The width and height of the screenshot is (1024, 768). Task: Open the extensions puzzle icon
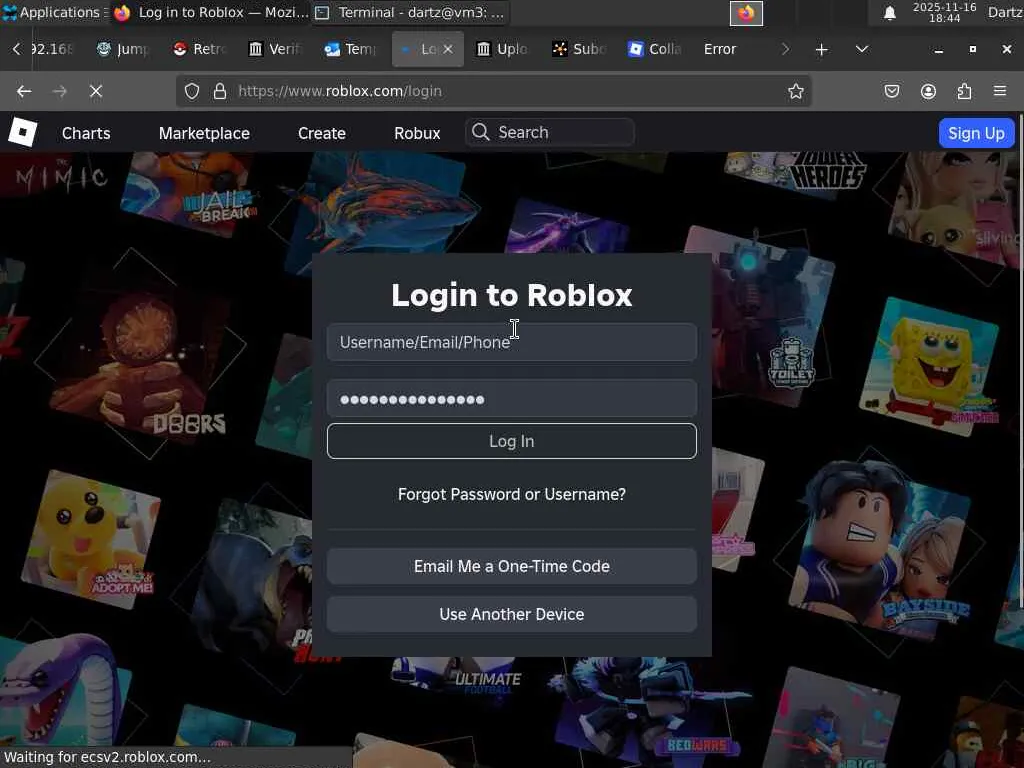(x=964, y=91)
